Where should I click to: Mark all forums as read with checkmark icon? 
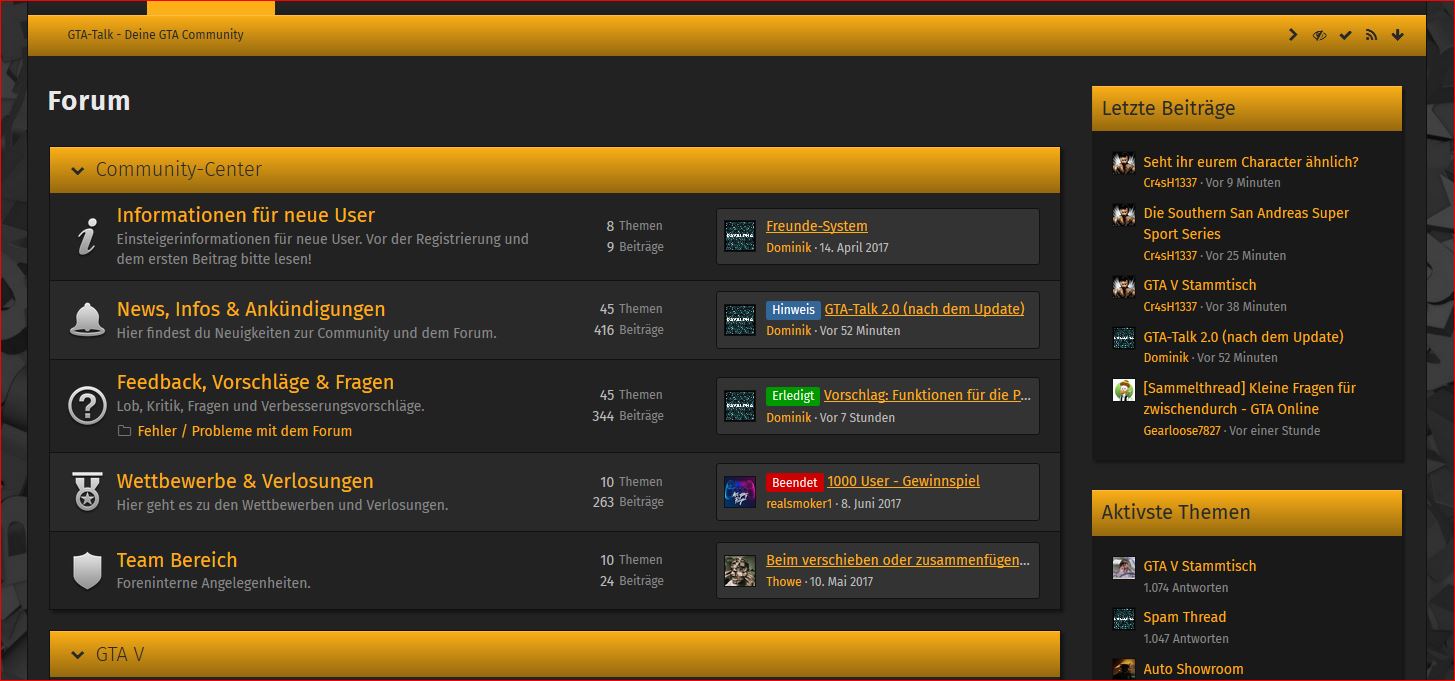click(x=1345, y=35)
